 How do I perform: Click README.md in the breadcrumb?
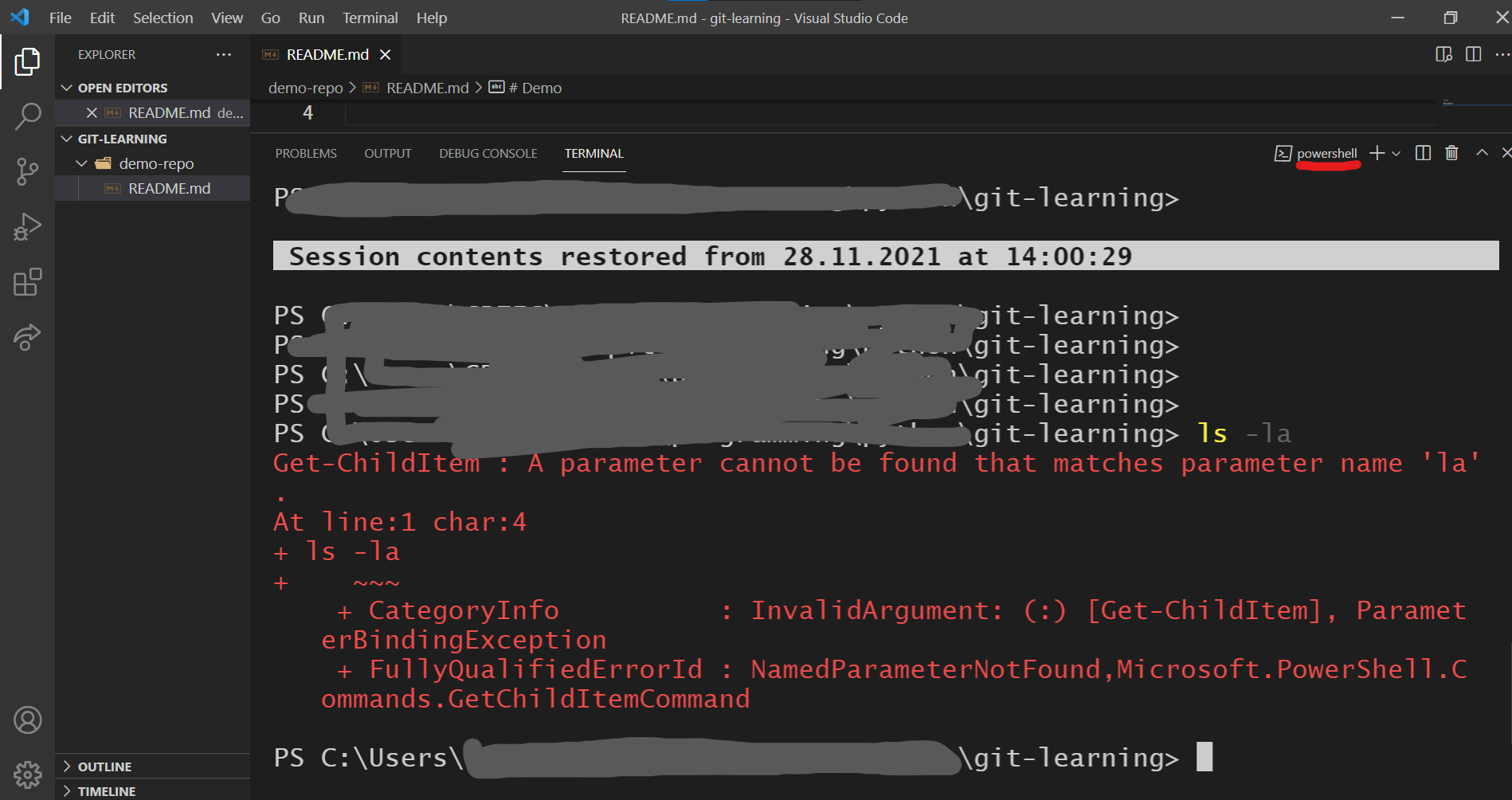427,88
